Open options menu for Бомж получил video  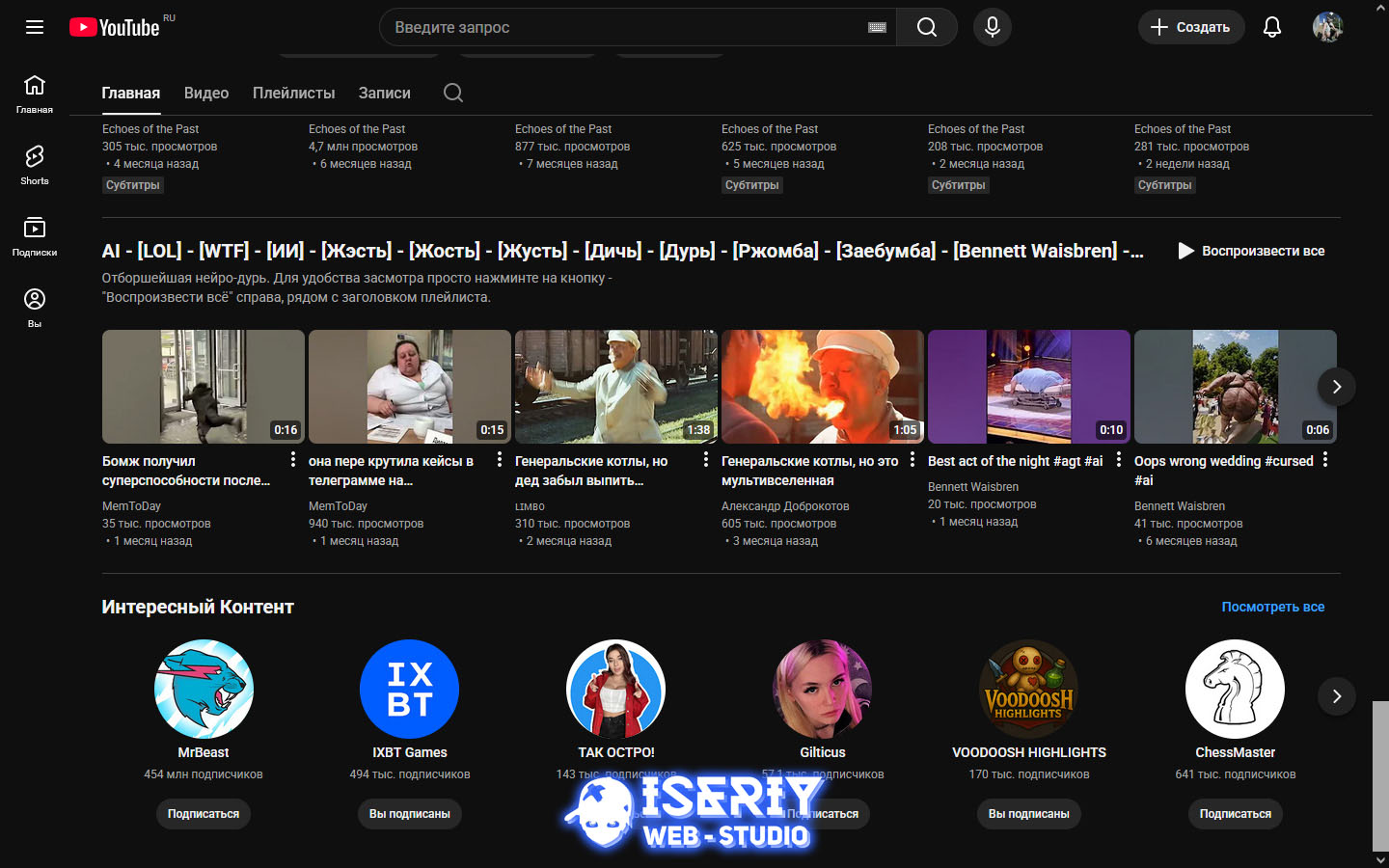(x=293, y=460)
